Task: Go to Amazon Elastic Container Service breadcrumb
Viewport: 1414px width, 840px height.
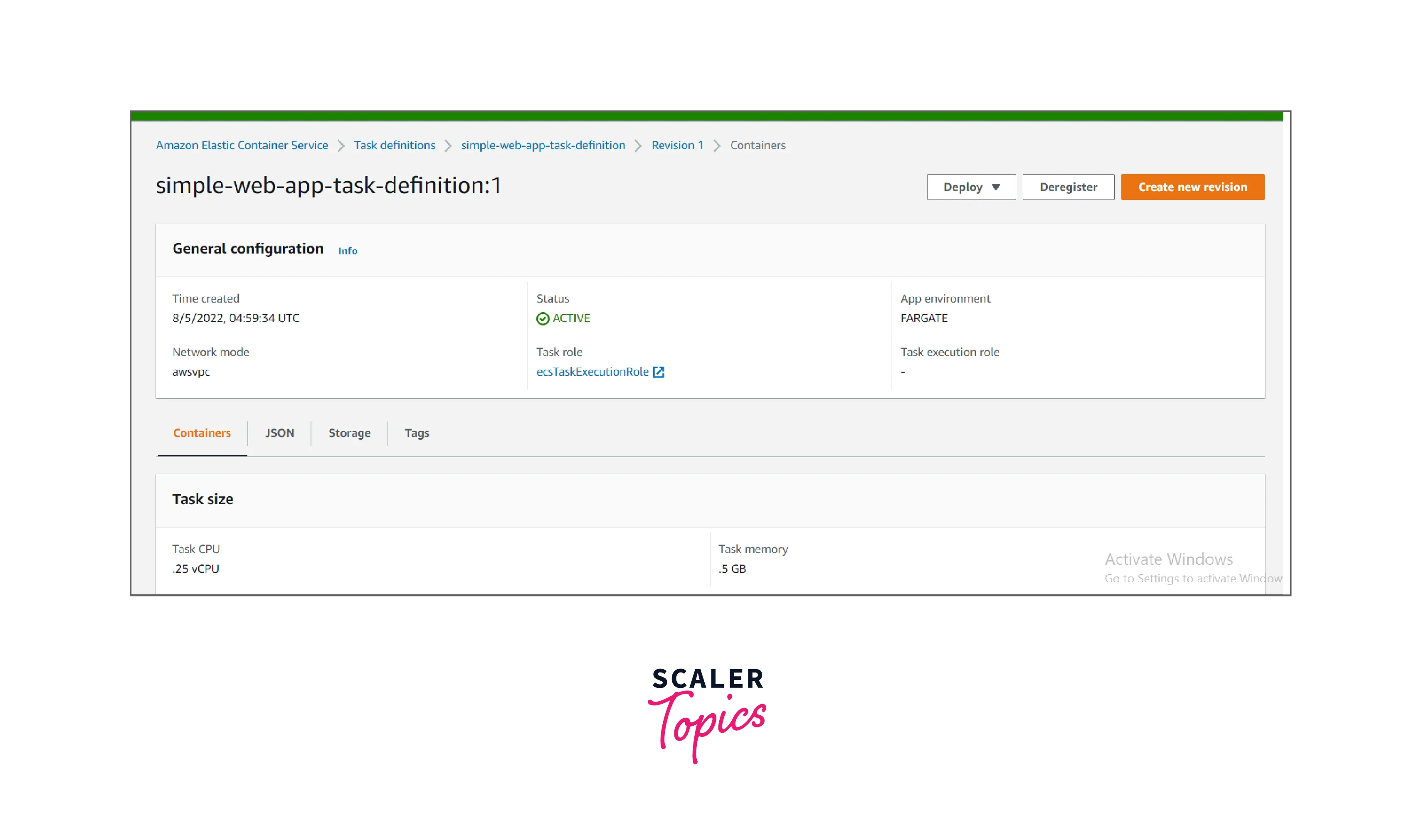Action: (242, 145)
